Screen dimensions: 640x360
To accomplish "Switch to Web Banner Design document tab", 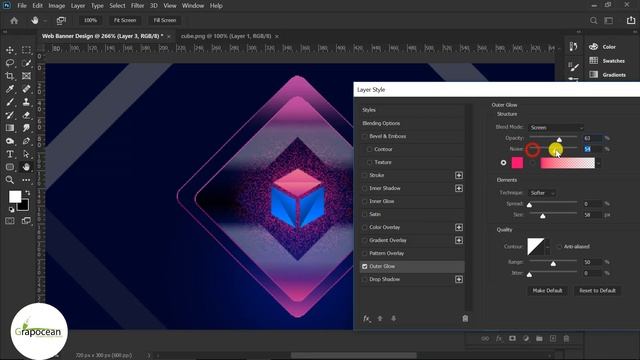I will point(102,36).
